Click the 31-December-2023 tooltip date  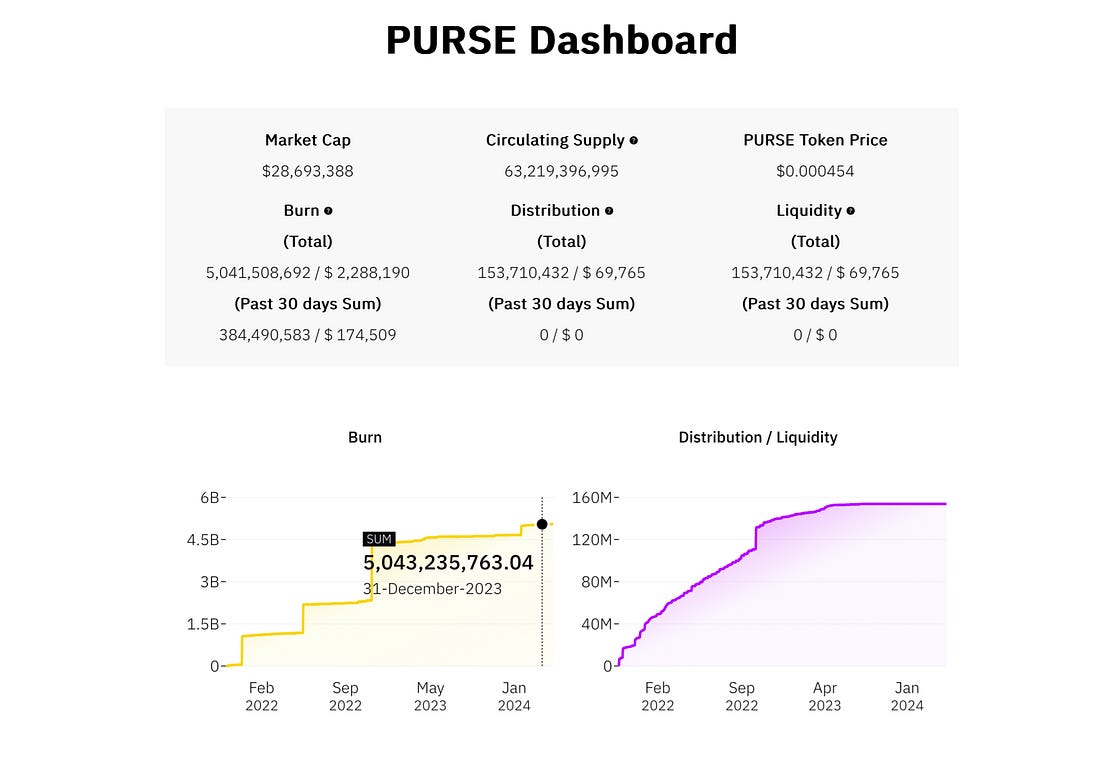[x=432, y=589]
